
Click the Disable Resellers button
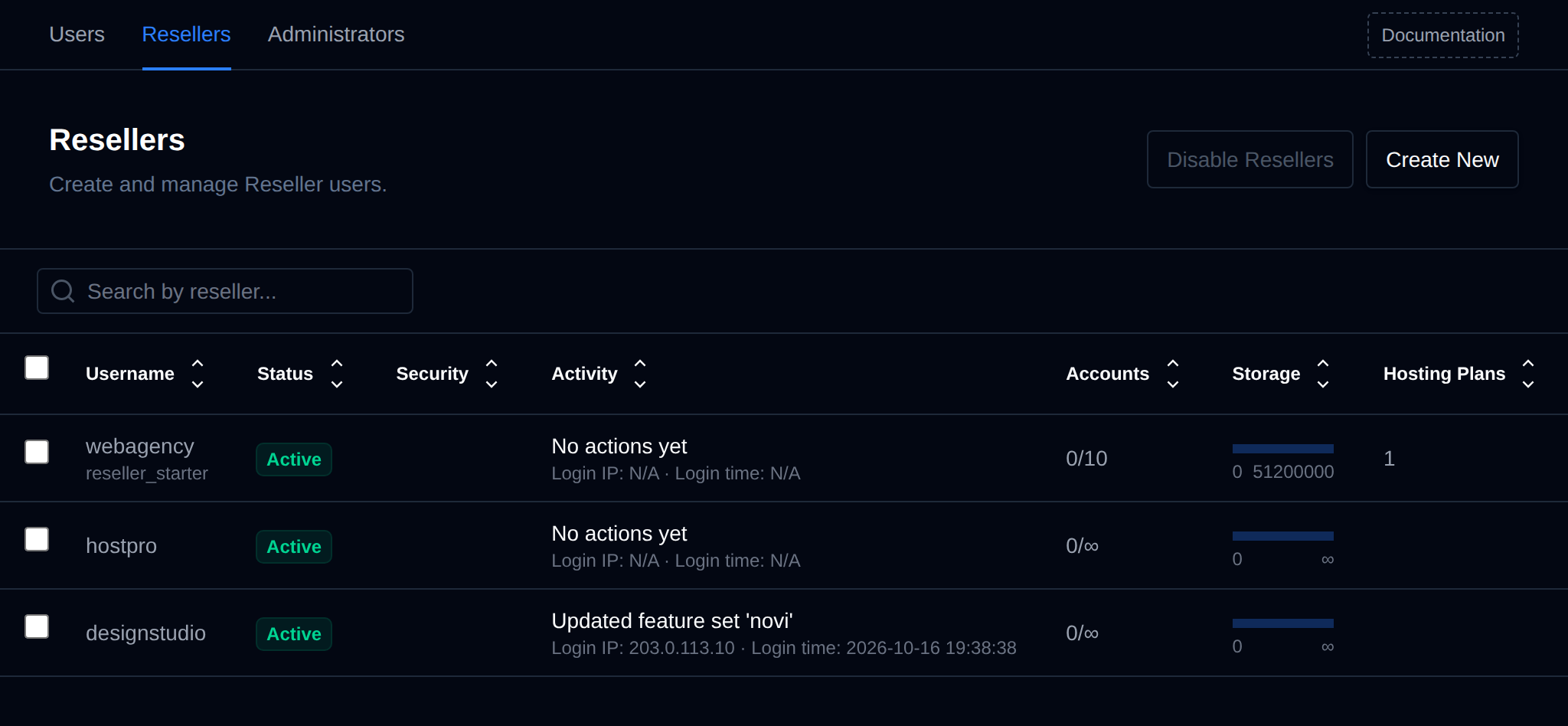pyautogui.click(x=1250, y=159)
